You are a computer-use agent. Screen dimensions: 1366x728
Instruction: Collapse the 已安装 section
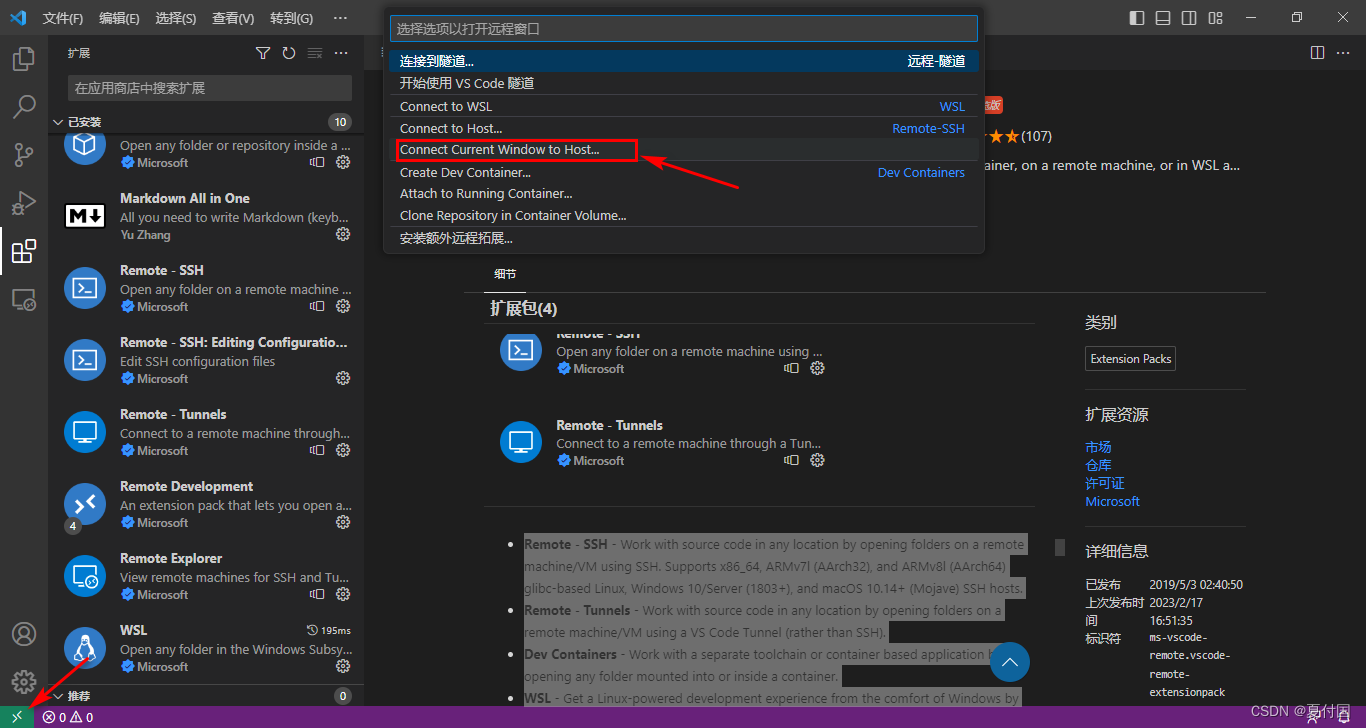[x=206, y=122]
